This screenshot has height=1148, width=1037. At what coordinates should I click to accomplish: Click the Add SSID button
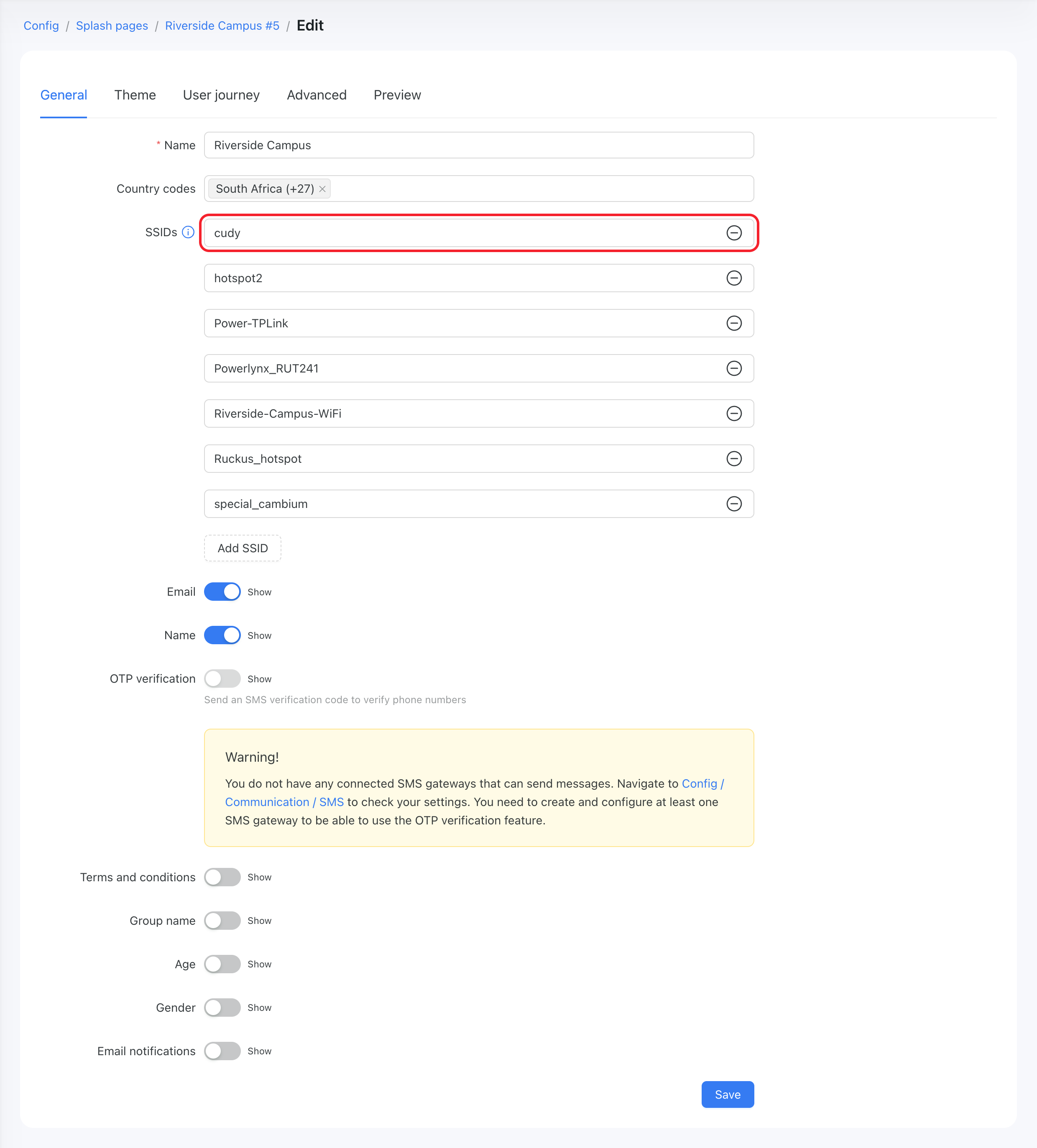tap(243, 548)
